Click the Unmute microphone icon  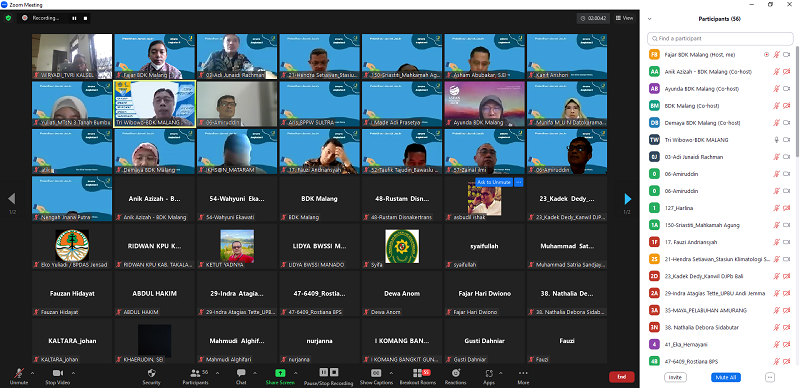pos(19,373)
